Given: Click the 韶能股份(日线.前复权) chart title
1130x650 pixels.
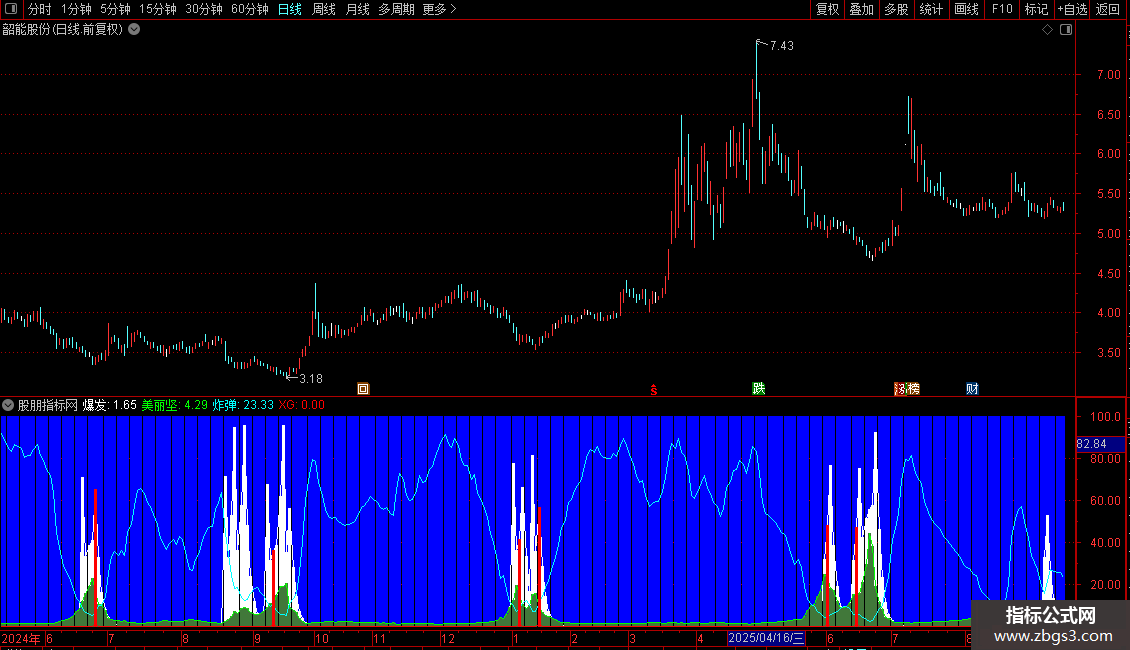Looking at the screenshot, I should pyautogui.click(x=63, y=30).
